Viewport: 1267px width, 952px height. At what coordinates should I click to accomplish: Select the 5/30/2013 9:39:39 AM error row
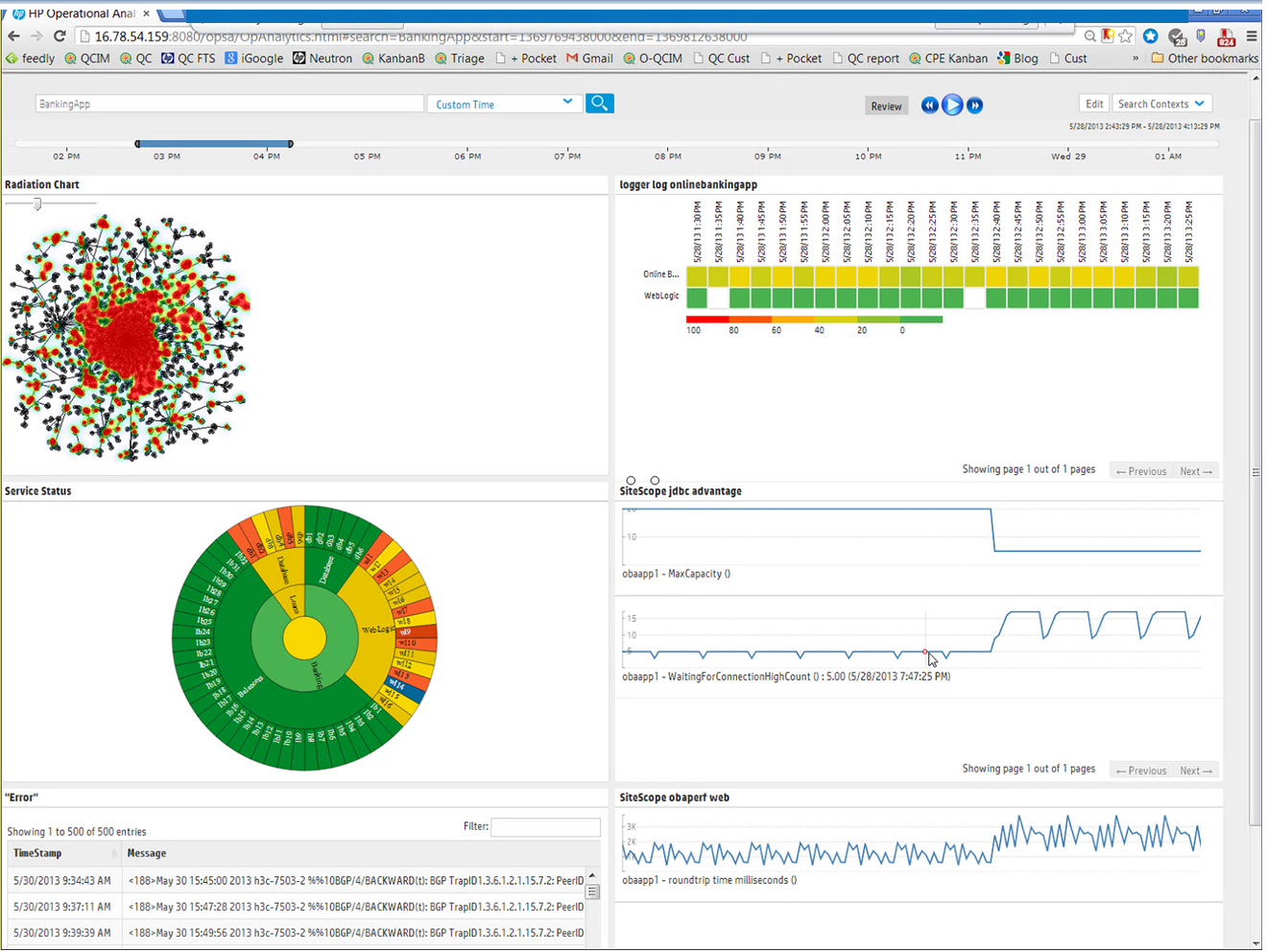tap(297, 932)
